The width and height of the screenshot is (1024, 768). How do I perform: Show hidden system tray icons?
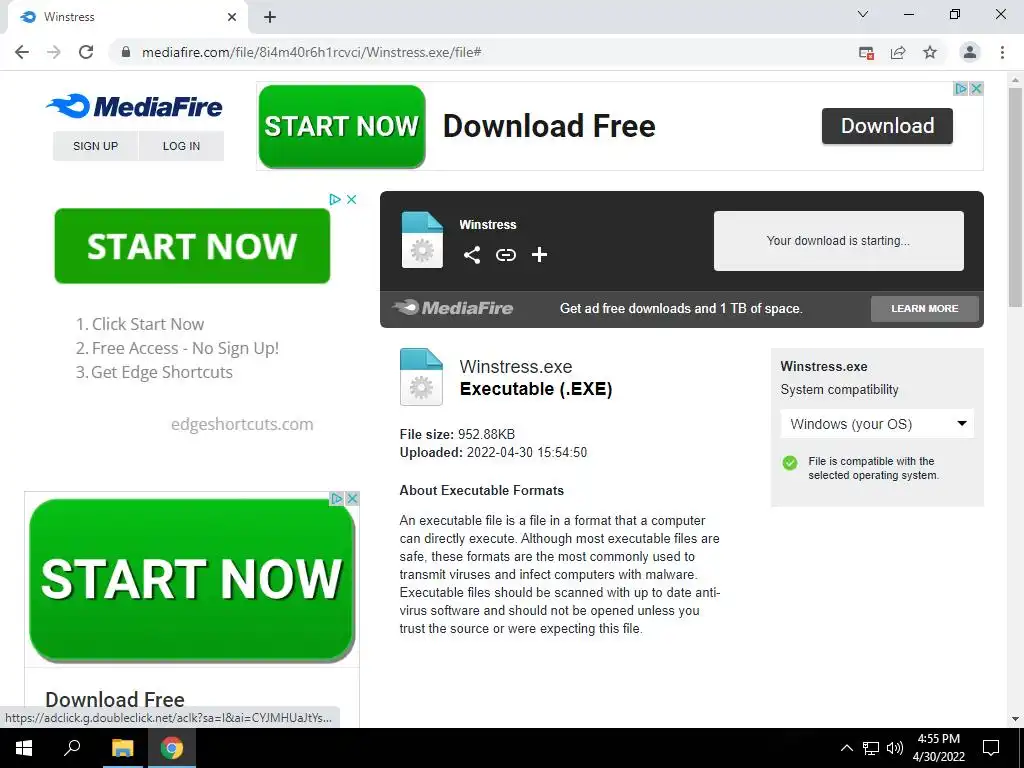pos(846,748)
